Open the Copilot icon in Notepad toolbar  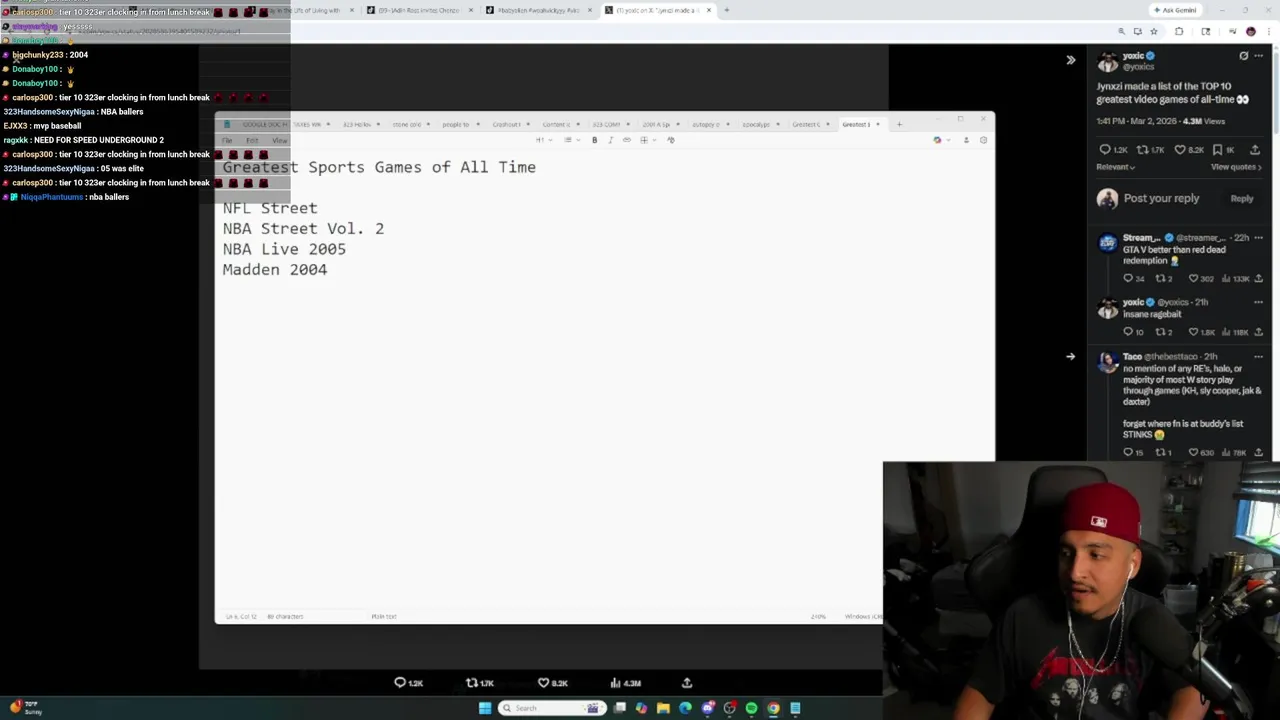938,140
